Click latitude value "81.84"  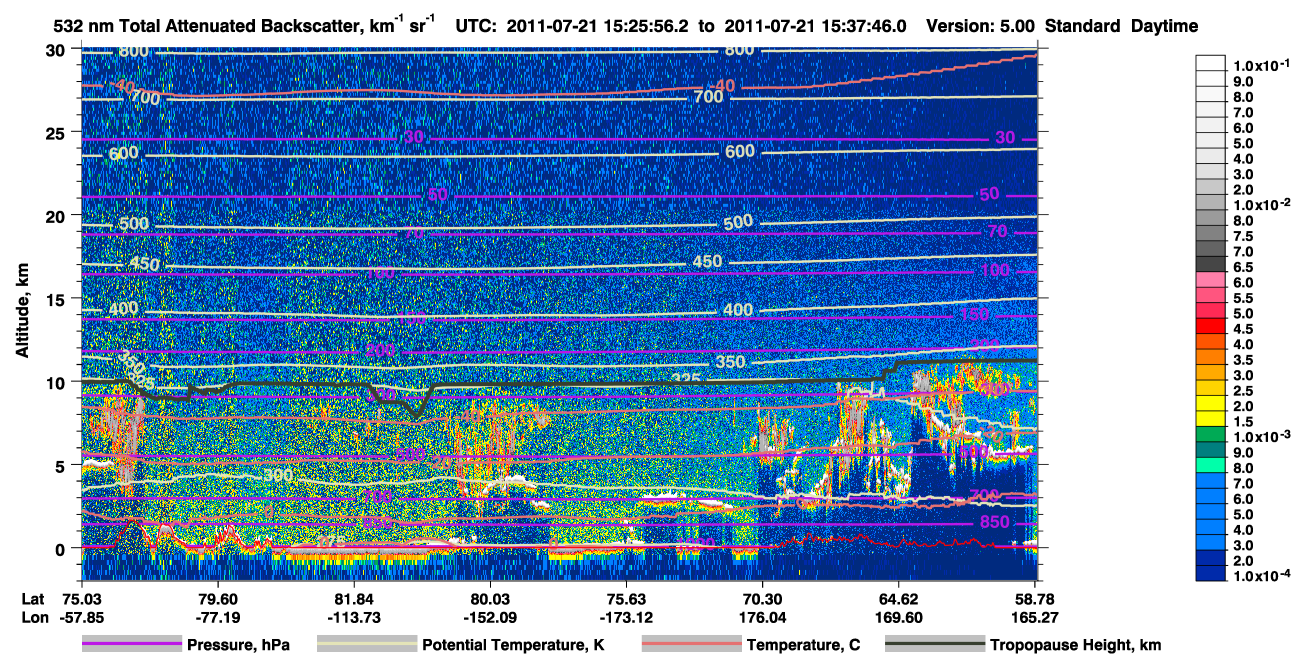354,598
